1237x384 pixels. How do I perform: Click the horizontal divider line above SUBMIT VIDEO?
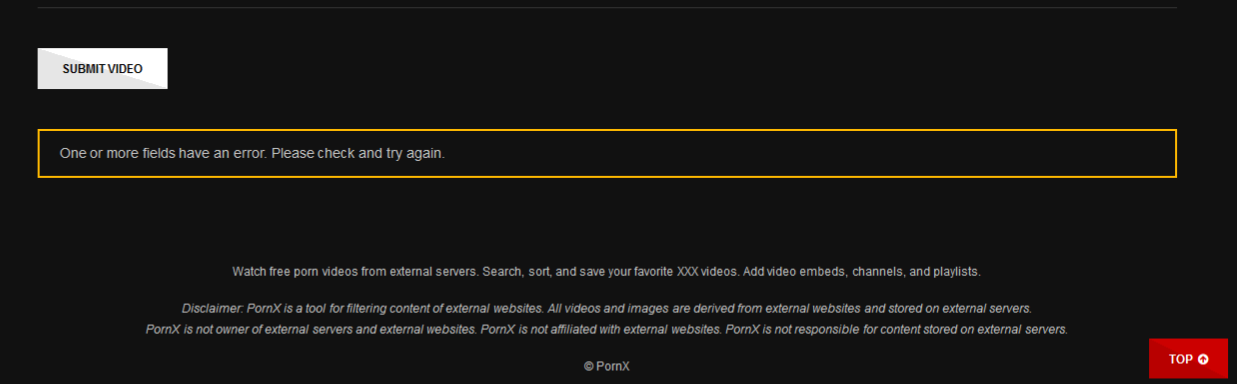[x=607, y=8]
